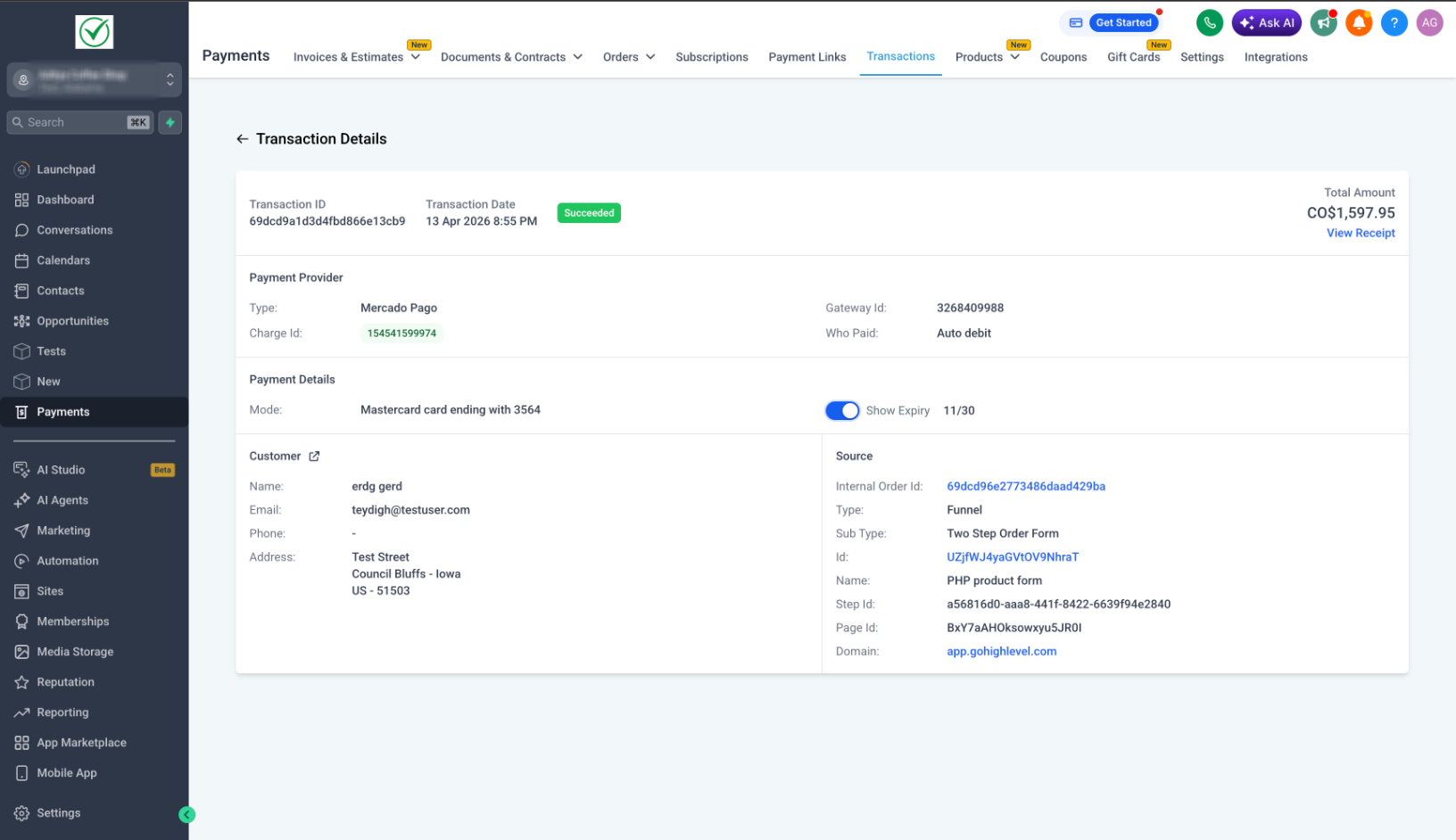This screenshot has height=840, width=1456.
Task: Click step id a56816d0-aaa8-441f-8422-6639f94e2840
Action: click(1059, 605)
